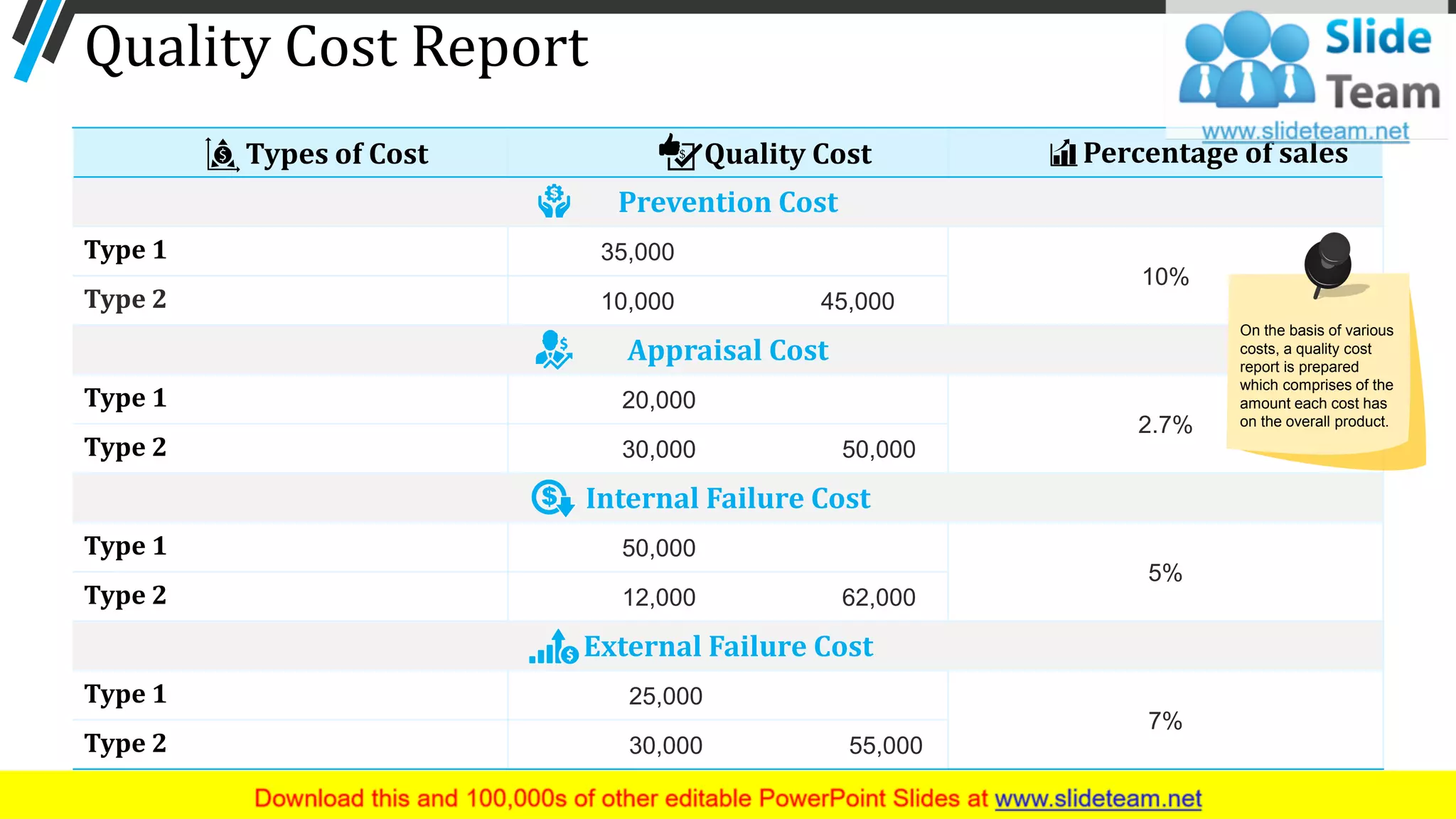Click Type 2 label under Appraisal Cost

125,447
